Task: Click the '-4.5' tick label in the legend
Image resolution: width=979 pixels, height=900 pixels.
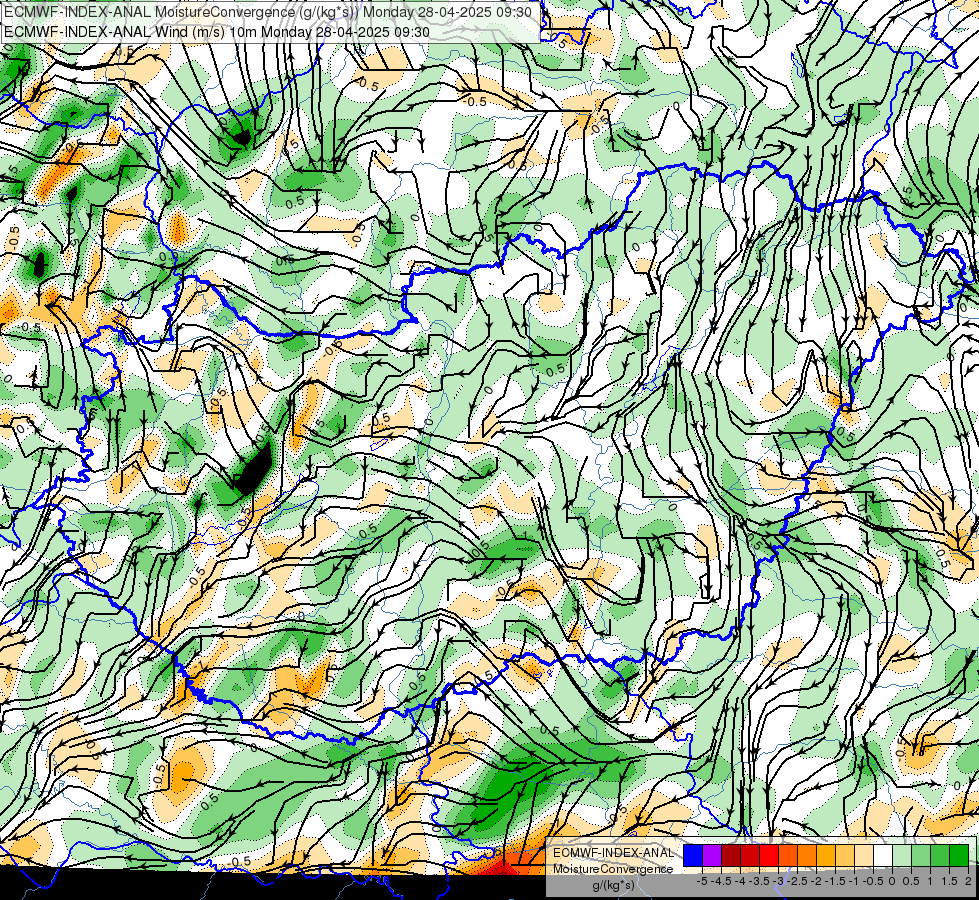Action: [x=721, y=881]
